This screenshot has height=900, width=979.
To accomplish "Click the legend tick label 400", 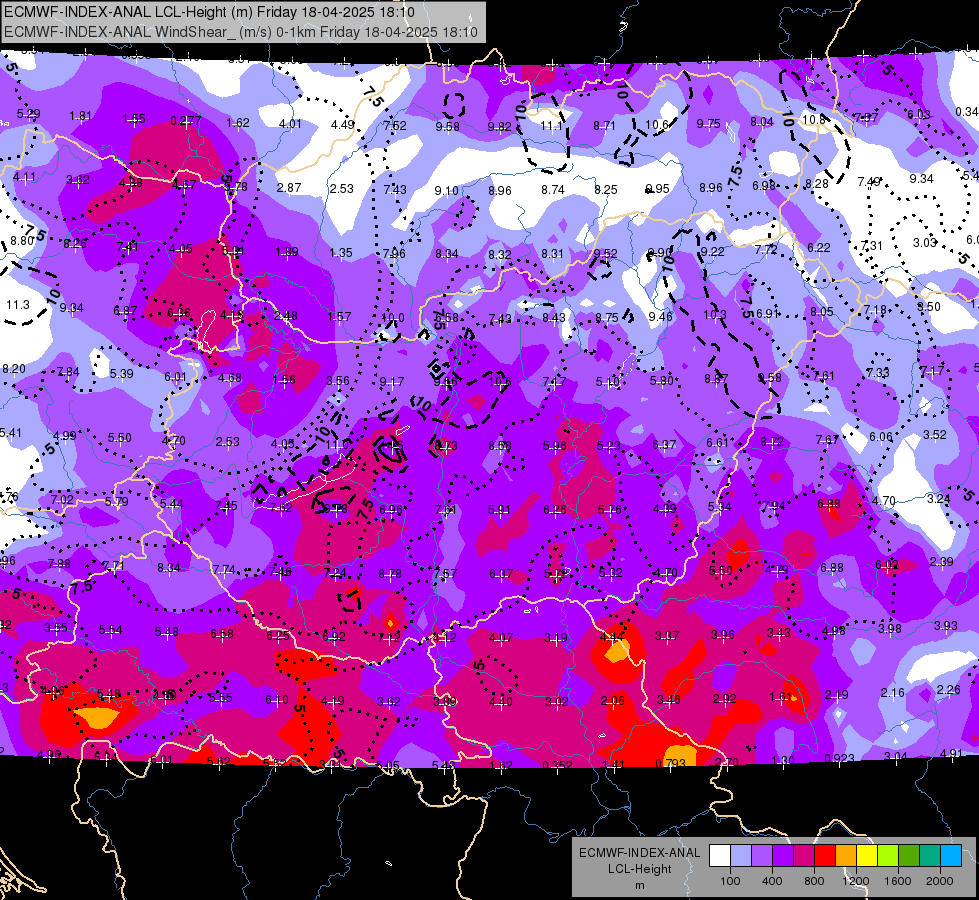I will click(772, 881).
